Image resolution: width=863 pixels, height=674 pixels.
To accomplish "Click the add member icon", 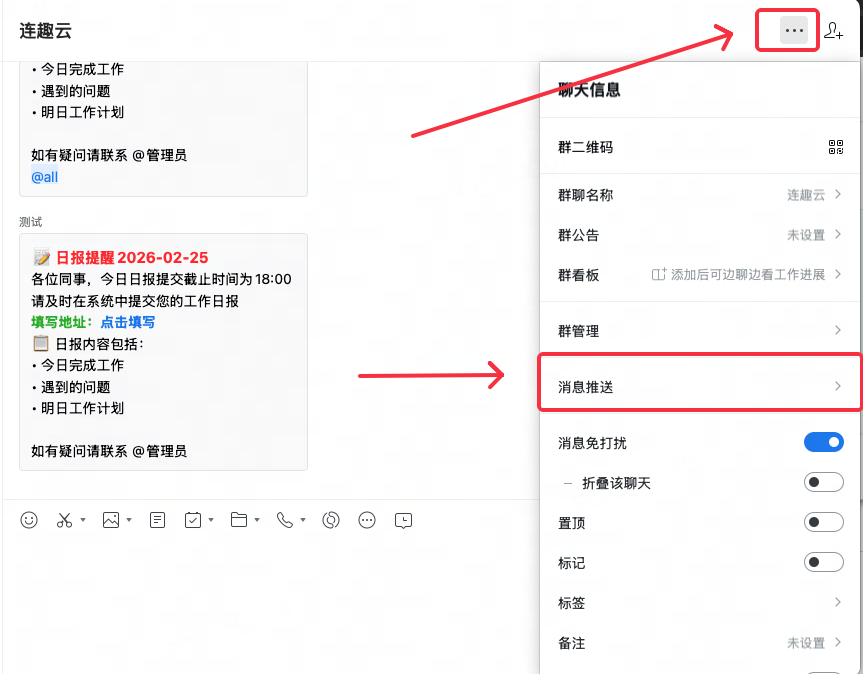I will [833, 31].
